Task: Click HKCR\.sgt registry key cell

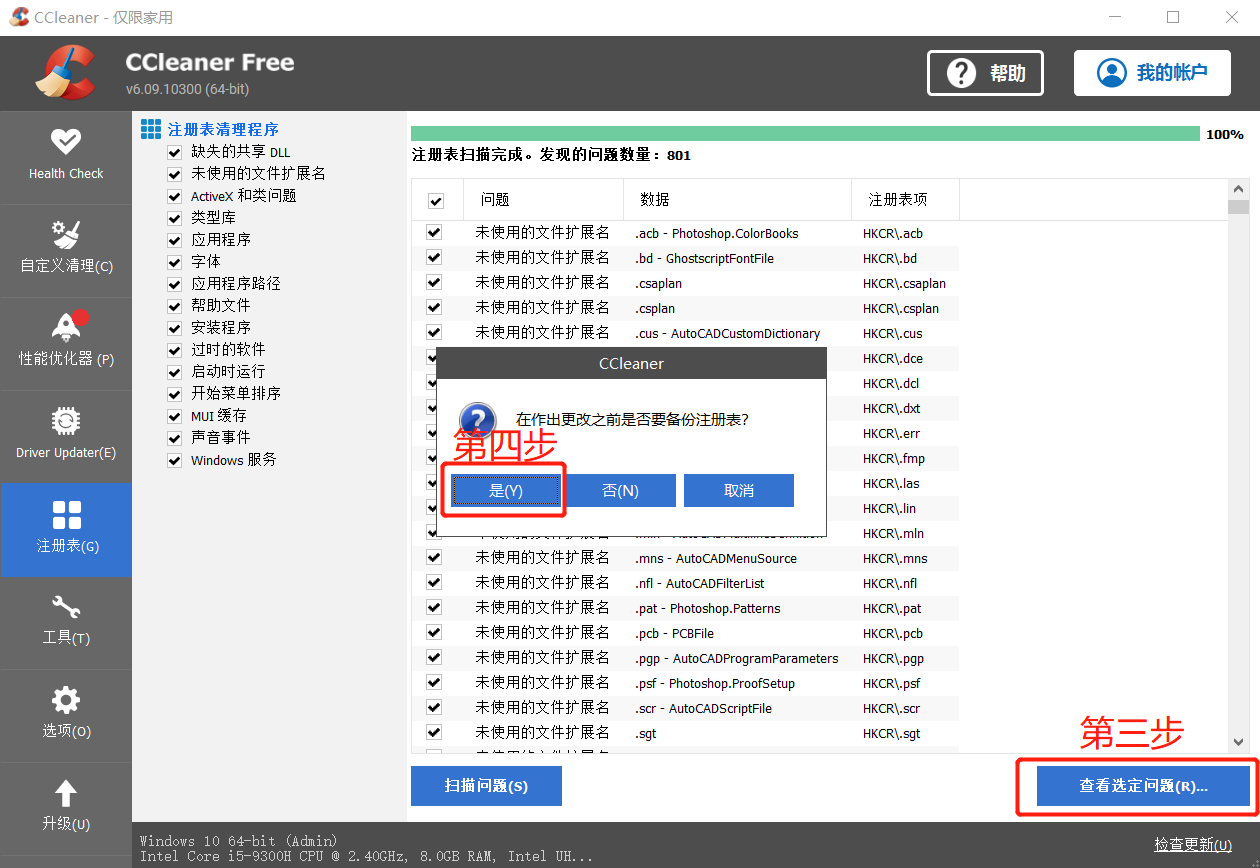Action: pos(892,733)
